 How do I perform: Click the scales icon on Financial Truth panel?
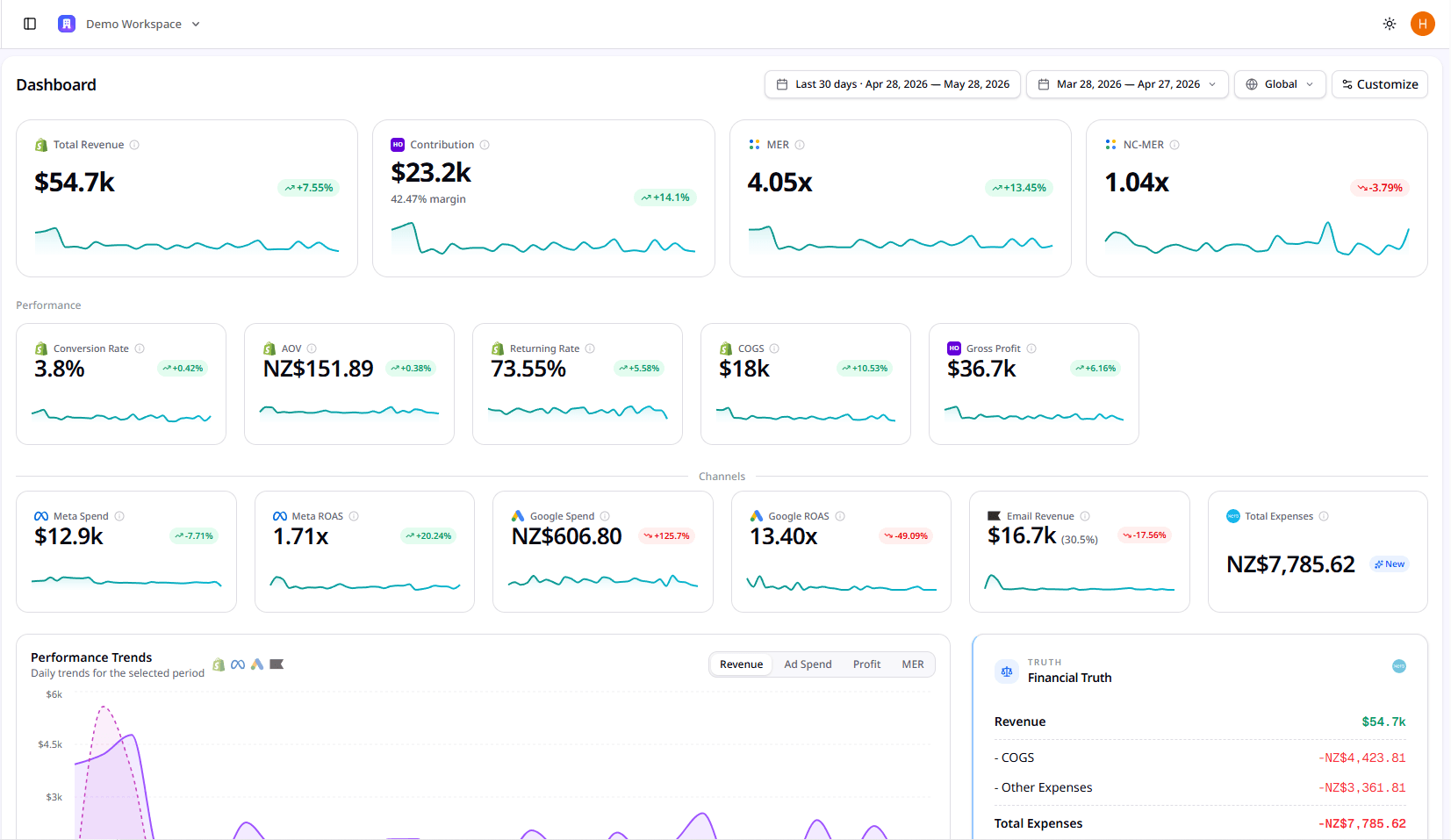(x=1007, y=671)
